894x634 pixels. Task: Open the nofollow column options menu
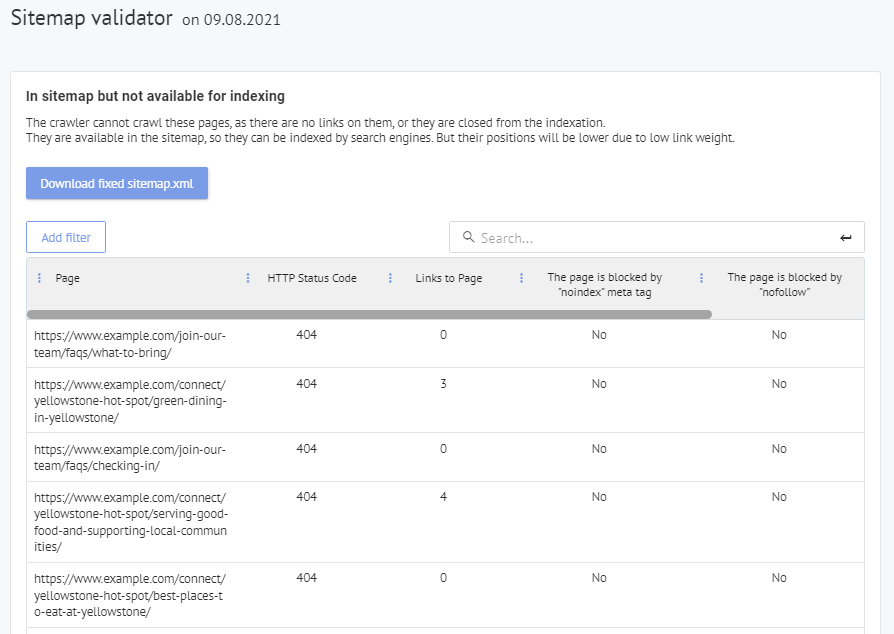pos(701,278)
